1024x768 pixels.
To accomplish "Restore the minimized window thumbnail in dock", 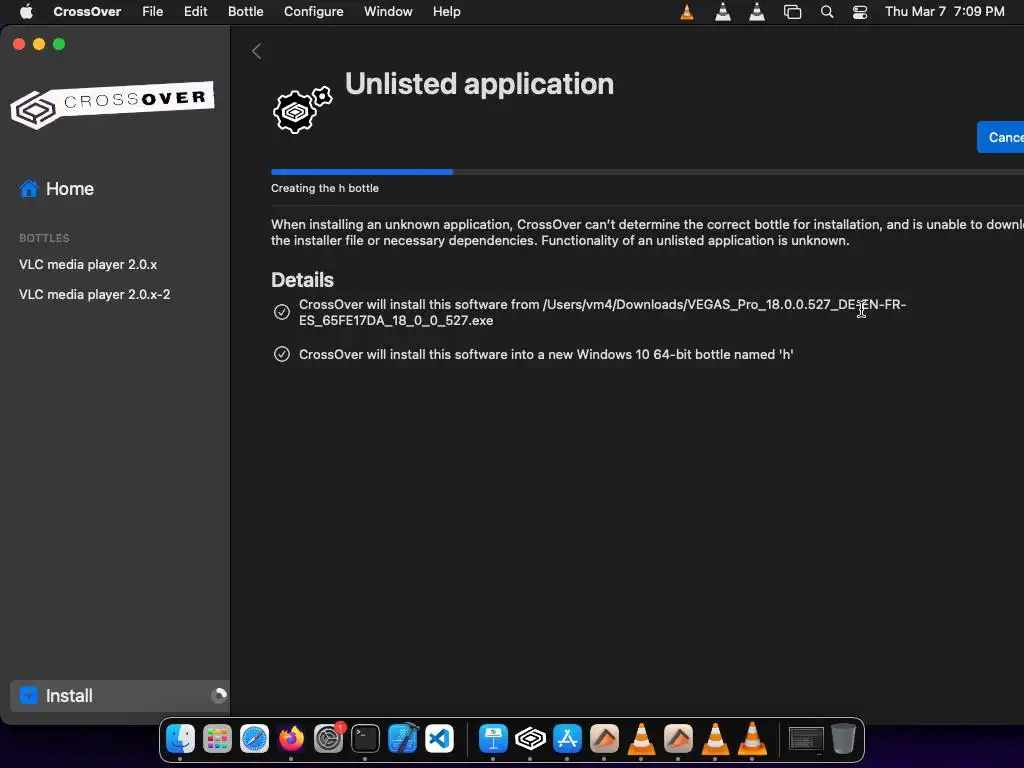I will tap(806, 739).
